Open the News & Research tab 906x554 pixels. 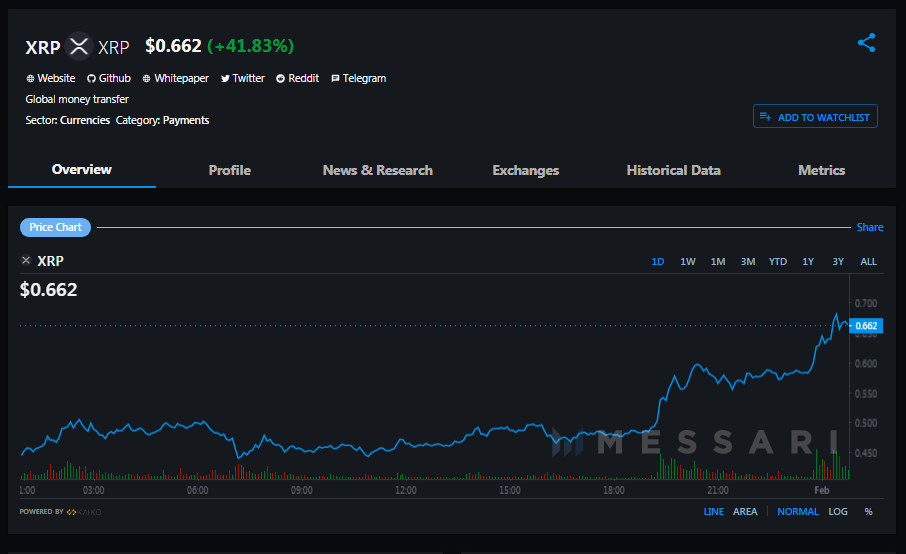coord(377,170)
